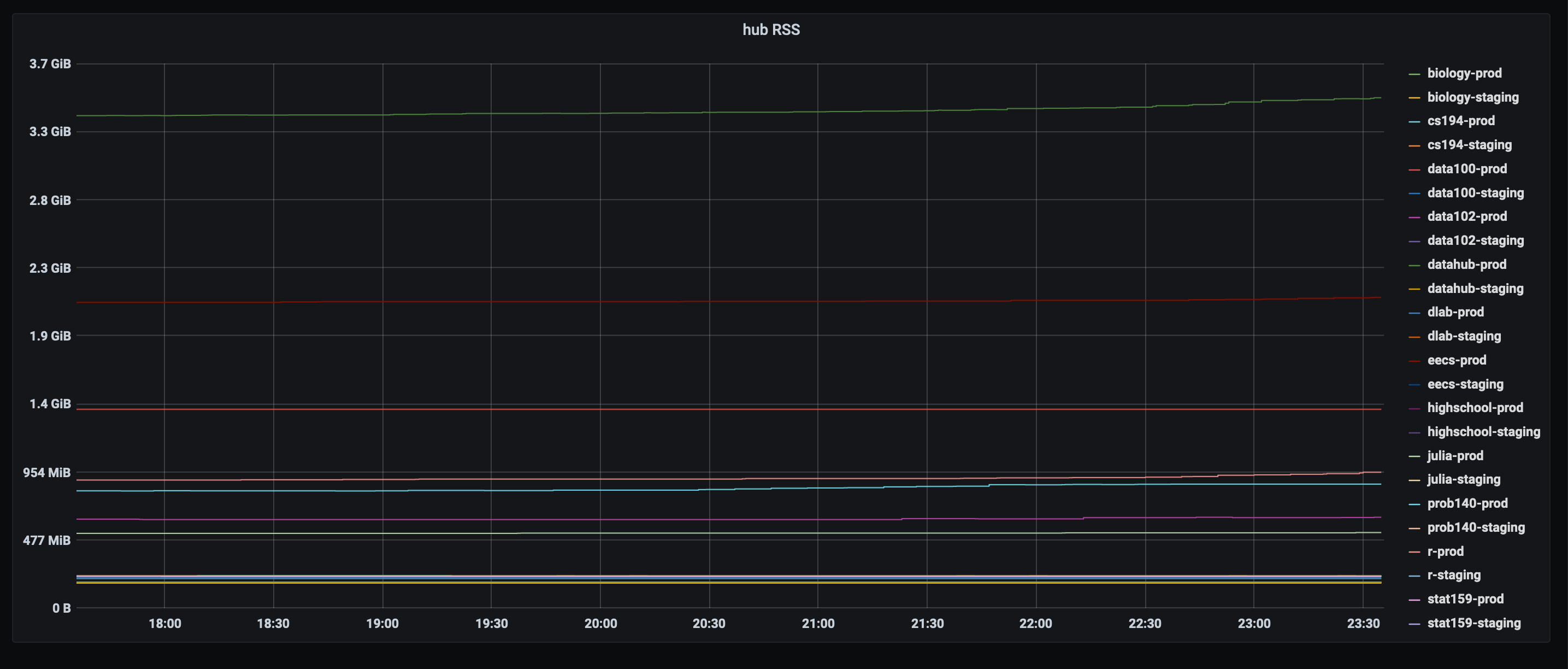Click the cyan marker next to prob140-prod
Screen dimensions: 1568x669
point(1415,503)
